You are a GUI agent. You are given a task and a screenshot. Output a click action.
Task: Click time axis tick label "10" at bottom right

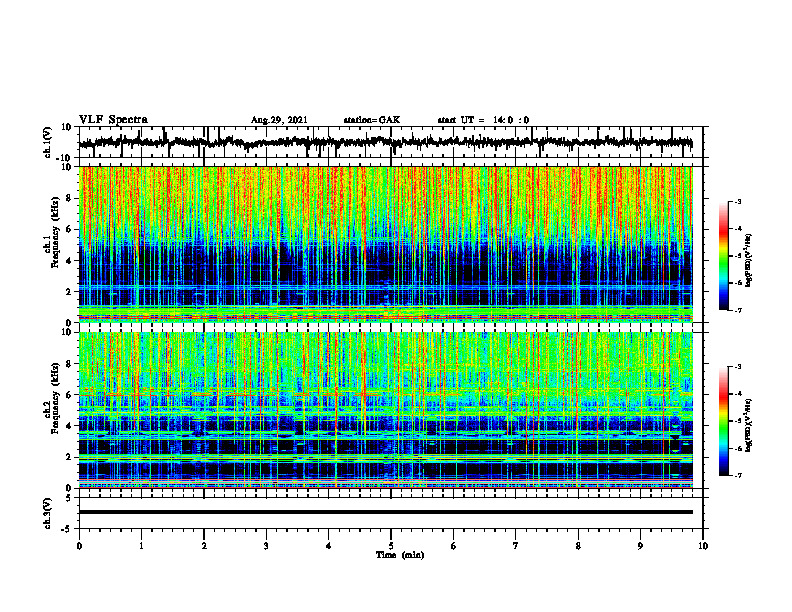[x=703, y=546]
